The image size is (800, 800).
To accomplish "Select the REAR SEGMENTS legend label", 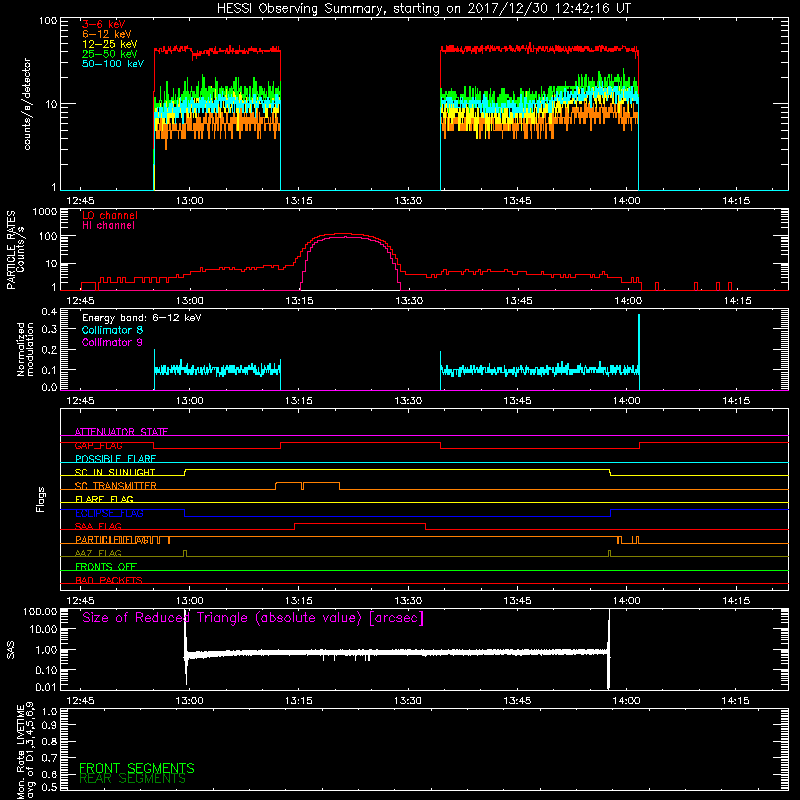I will pyautogui.click(x=132, y=779).
